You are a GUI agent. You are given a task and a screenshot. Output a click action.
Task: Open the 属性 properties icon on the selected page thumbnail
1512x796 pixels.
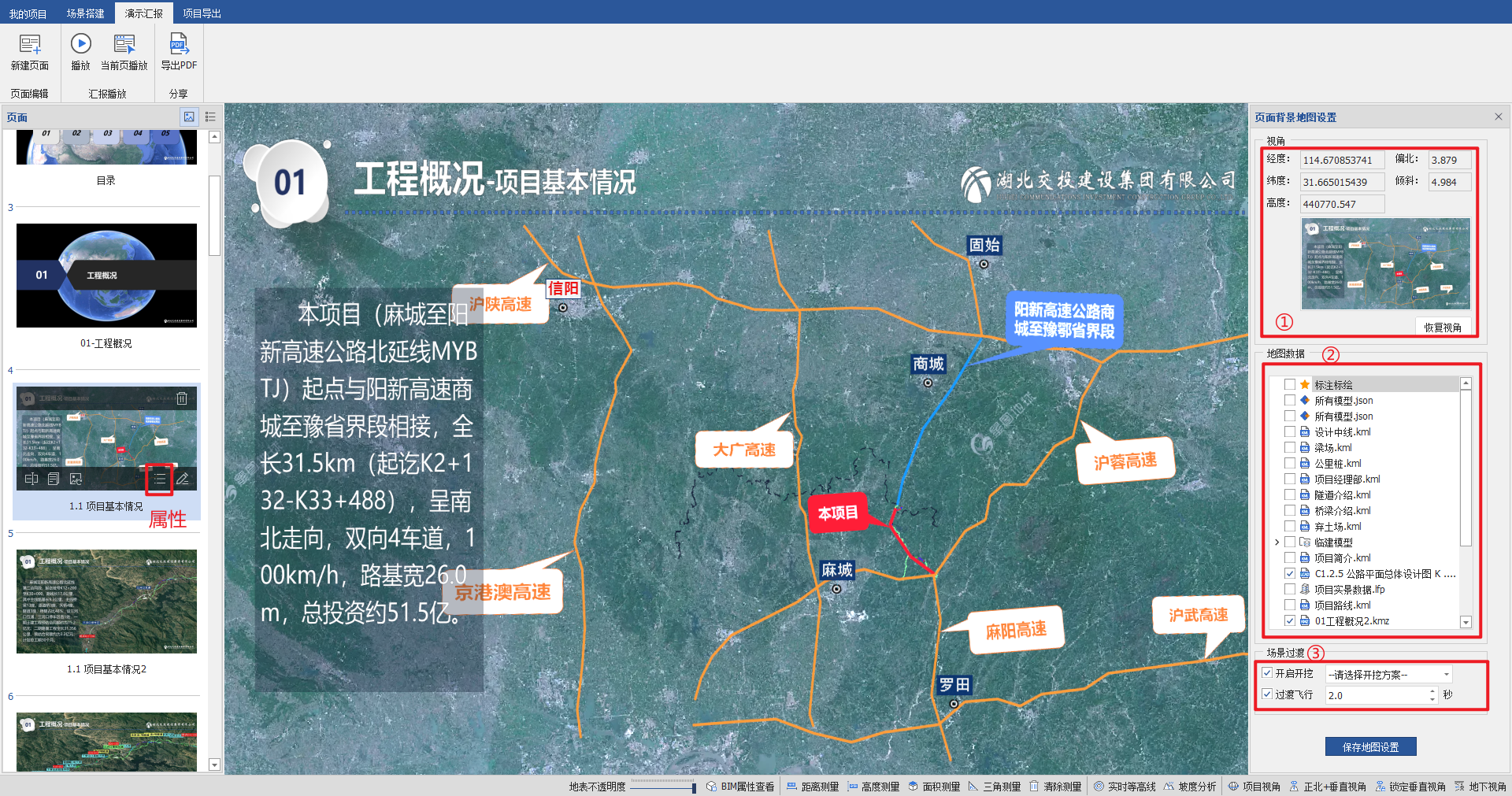click(159, 479)
